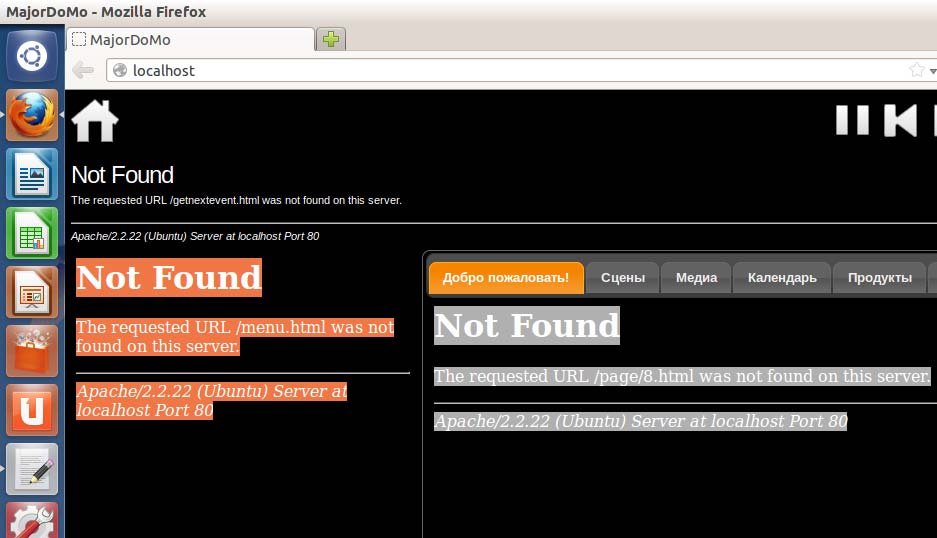Switch to Сцены tab
The width and height of the screenshot is (937, 538).
click(623, 278)
